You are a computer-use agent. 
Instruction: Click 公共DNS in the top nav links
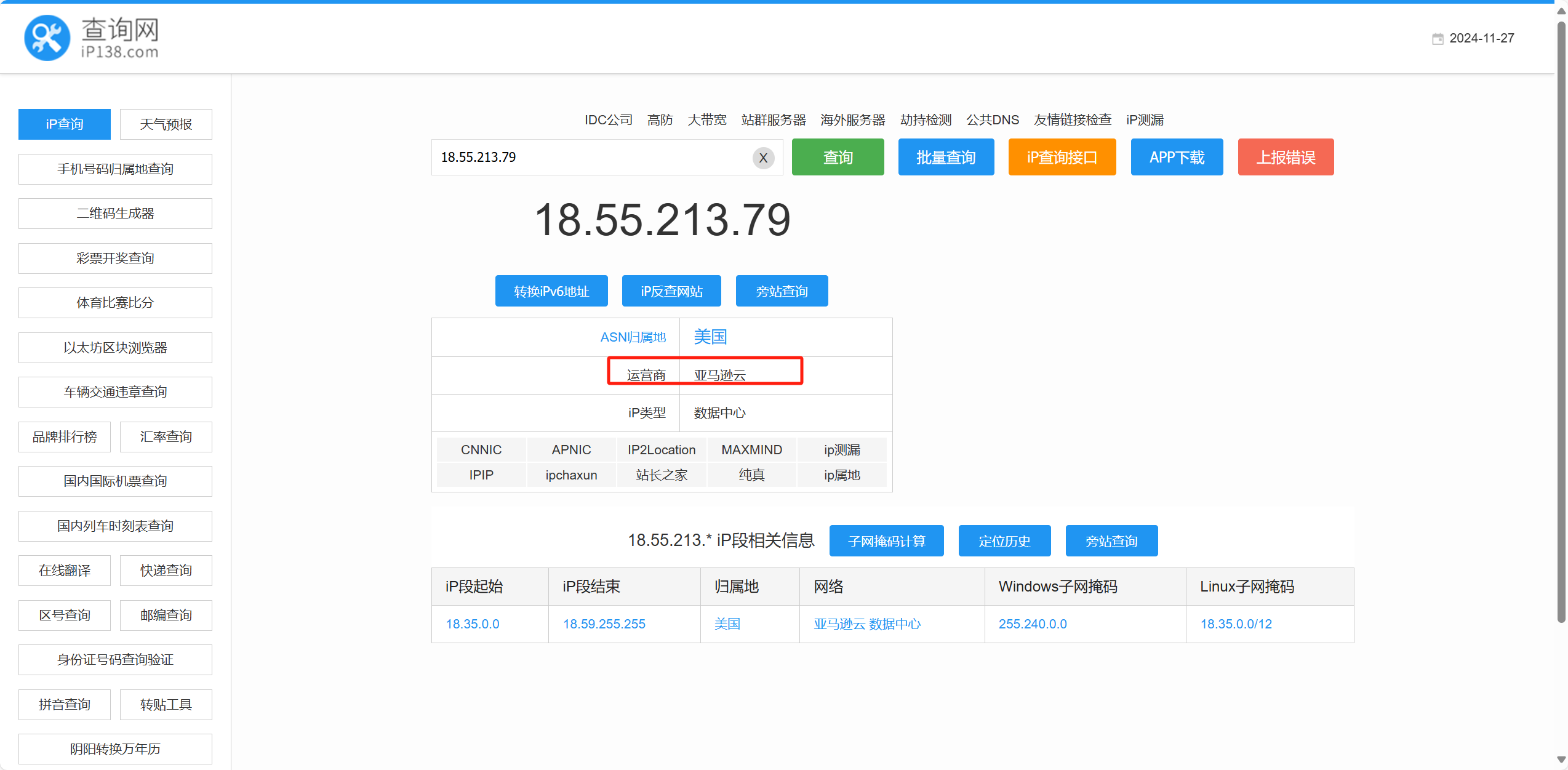click(x=992, y=120)
